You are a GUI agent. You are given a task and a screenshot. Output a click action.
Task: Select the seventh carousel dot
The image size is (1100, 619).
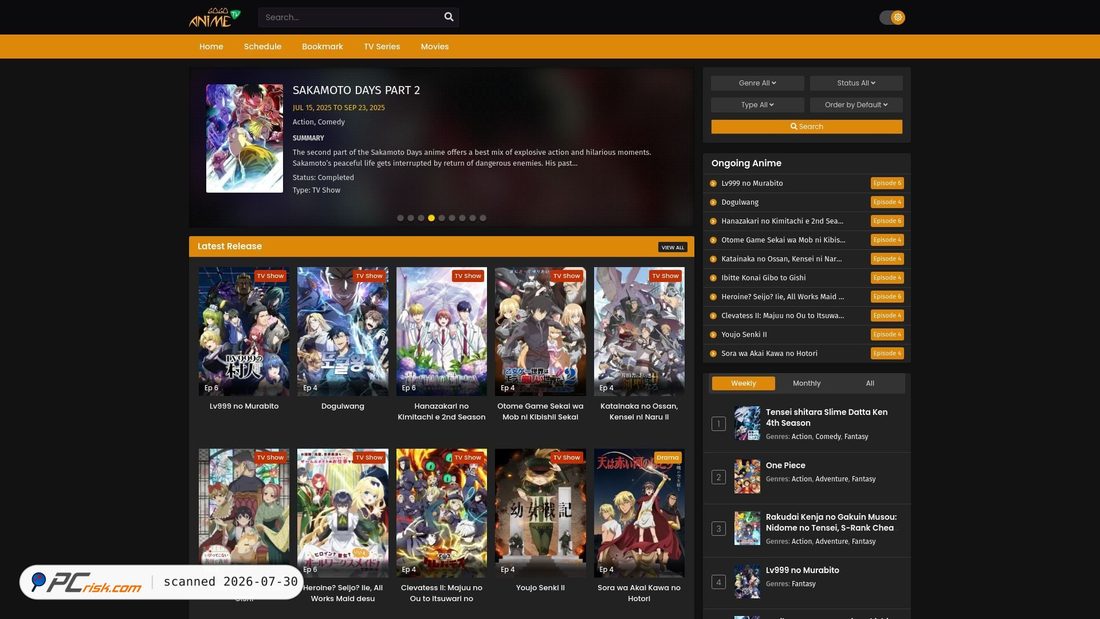click(x=462, y=218)
